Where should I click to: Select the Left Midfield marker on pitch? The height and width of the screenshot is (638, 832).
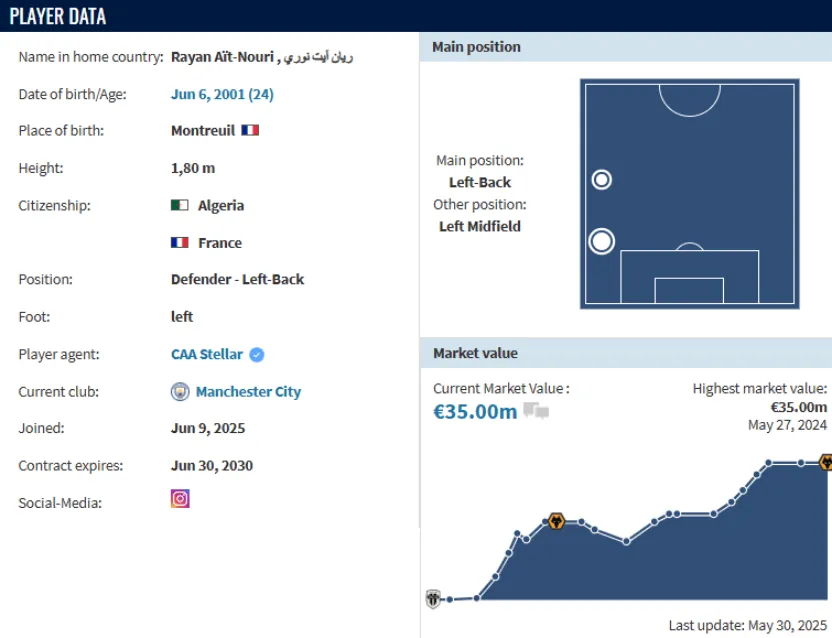pyautogui.click(x=602, y=180)
